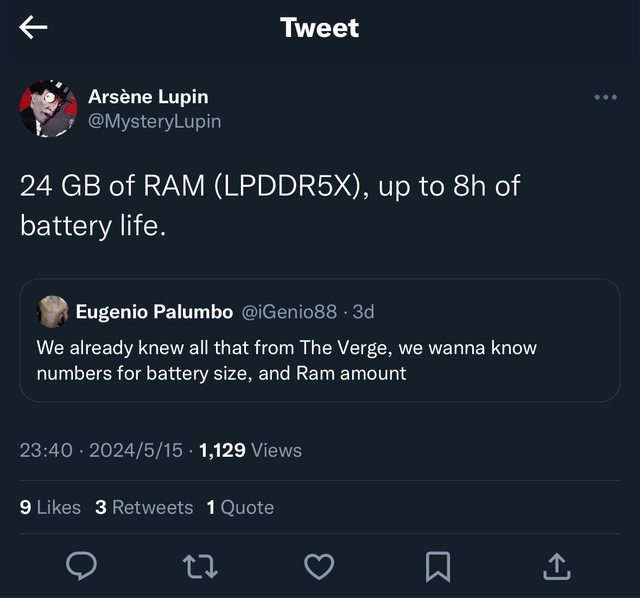This screenshot has width=640, height=598.
Task: Retweet using the retweet arrows icon
Action: (199, 567)
